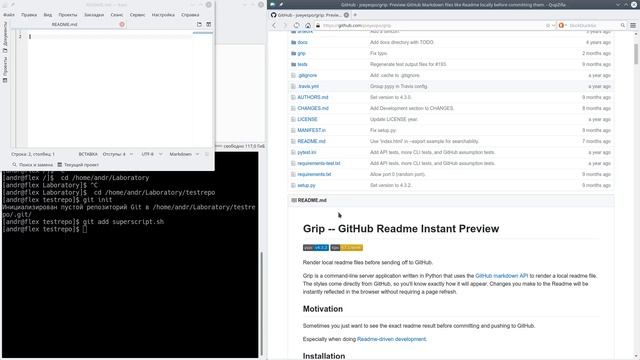The width and height of the screenshot is (640, 360).
Task: Open the AUTHORS.md file
Action: tap(313, 98)
